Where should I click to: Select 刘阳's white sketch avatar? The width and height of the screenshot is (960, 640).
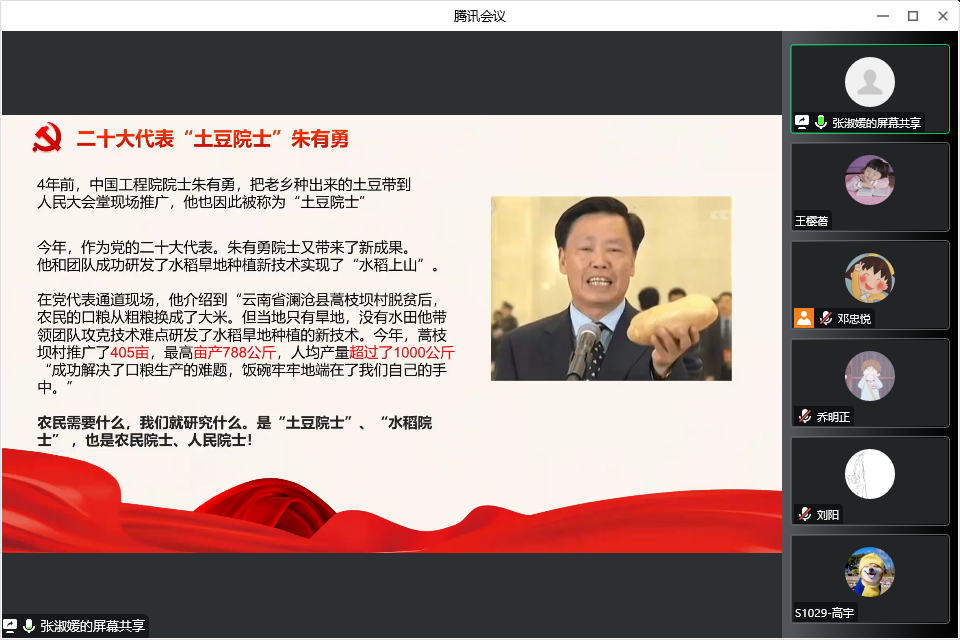(x=869, y=474)
